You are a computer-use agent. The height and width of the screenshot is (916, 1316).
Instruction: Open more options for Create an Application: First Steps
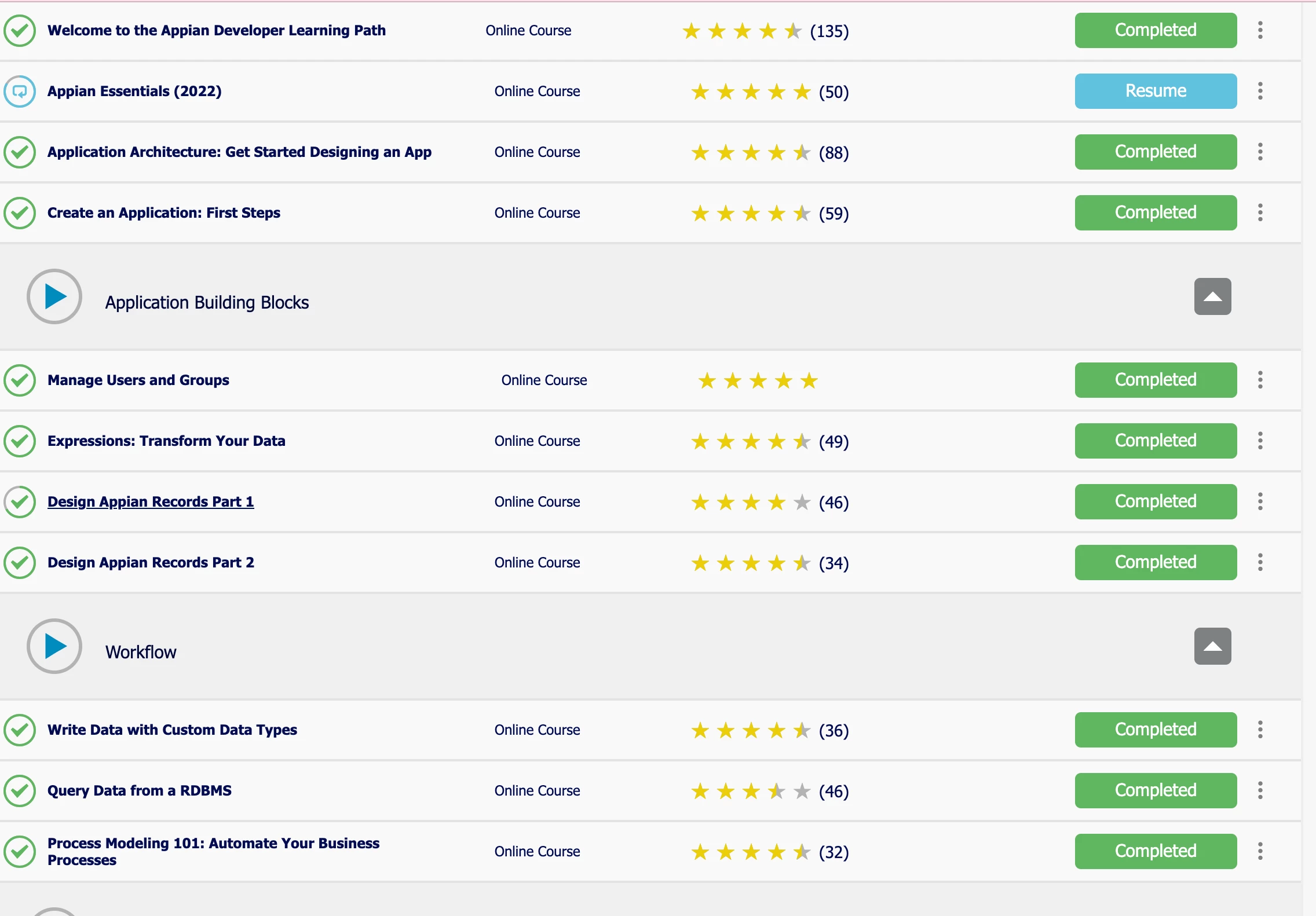[x=1260, y=212]
